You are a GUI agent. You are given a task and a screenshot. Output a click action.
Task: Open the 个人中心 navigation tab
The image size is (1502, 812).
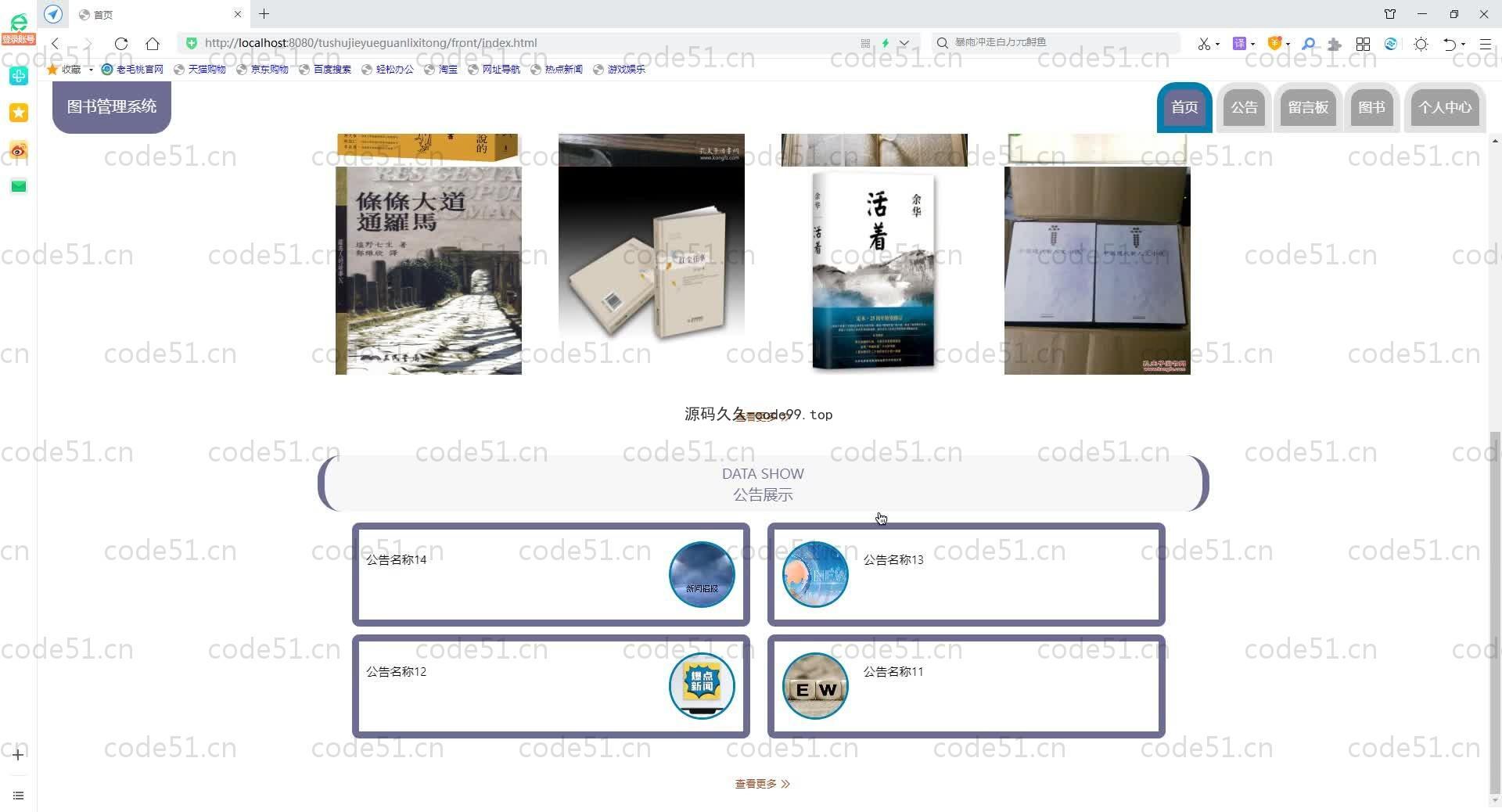pos(1444,107)
